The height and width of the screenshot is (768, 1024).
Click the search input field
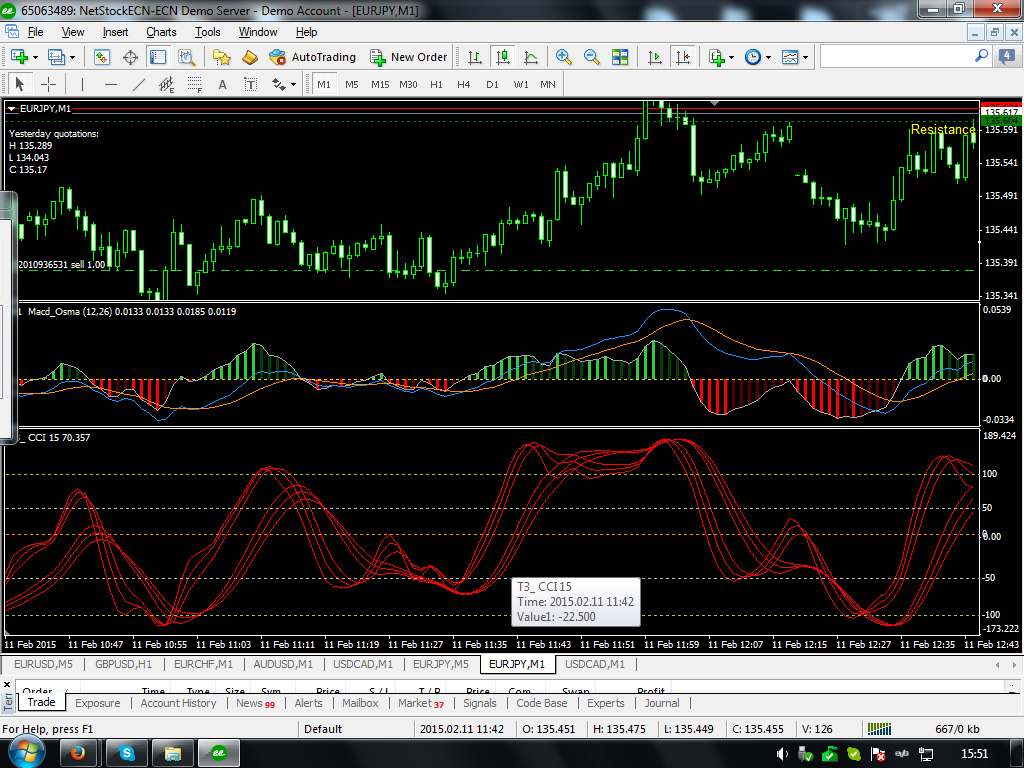tap(896, 57)
